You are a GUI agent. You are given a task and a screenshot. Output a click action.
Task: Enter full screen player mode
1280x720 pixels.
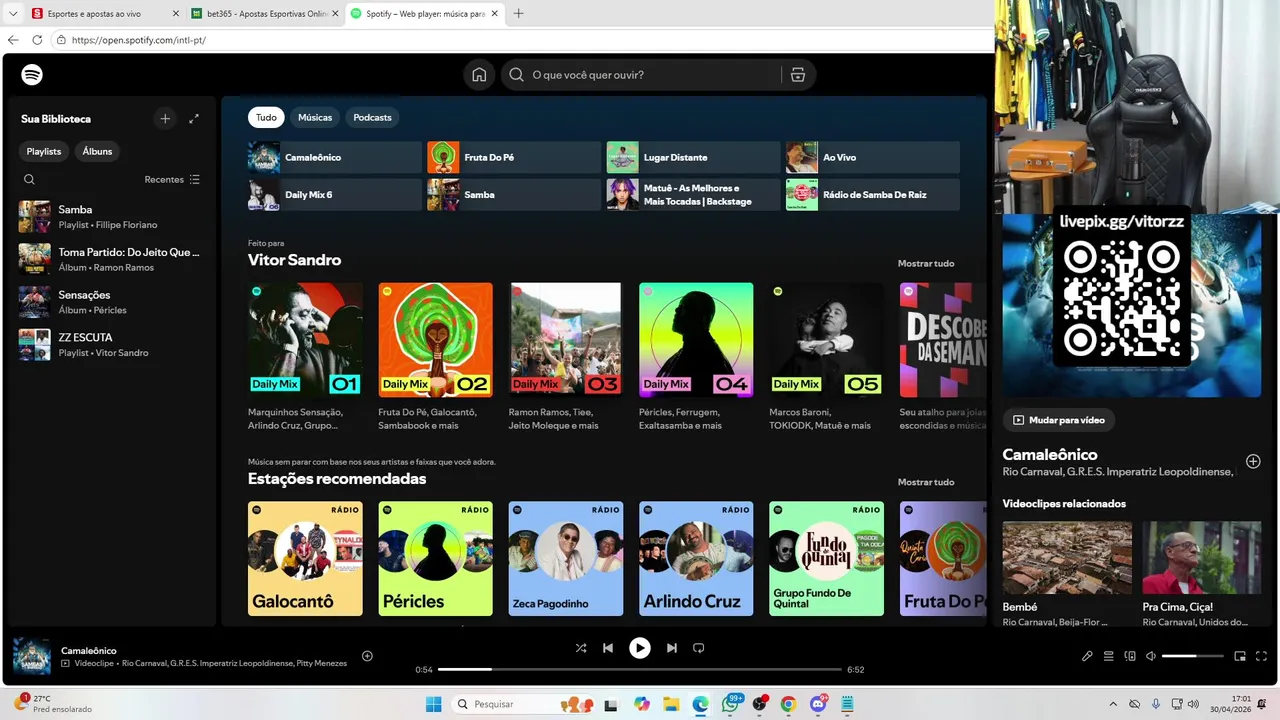pos(1261,656)
